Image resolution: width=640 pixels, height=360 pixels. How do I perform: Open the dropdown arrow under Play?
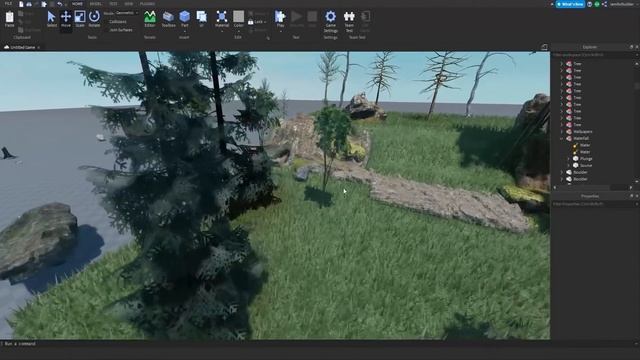280,31
